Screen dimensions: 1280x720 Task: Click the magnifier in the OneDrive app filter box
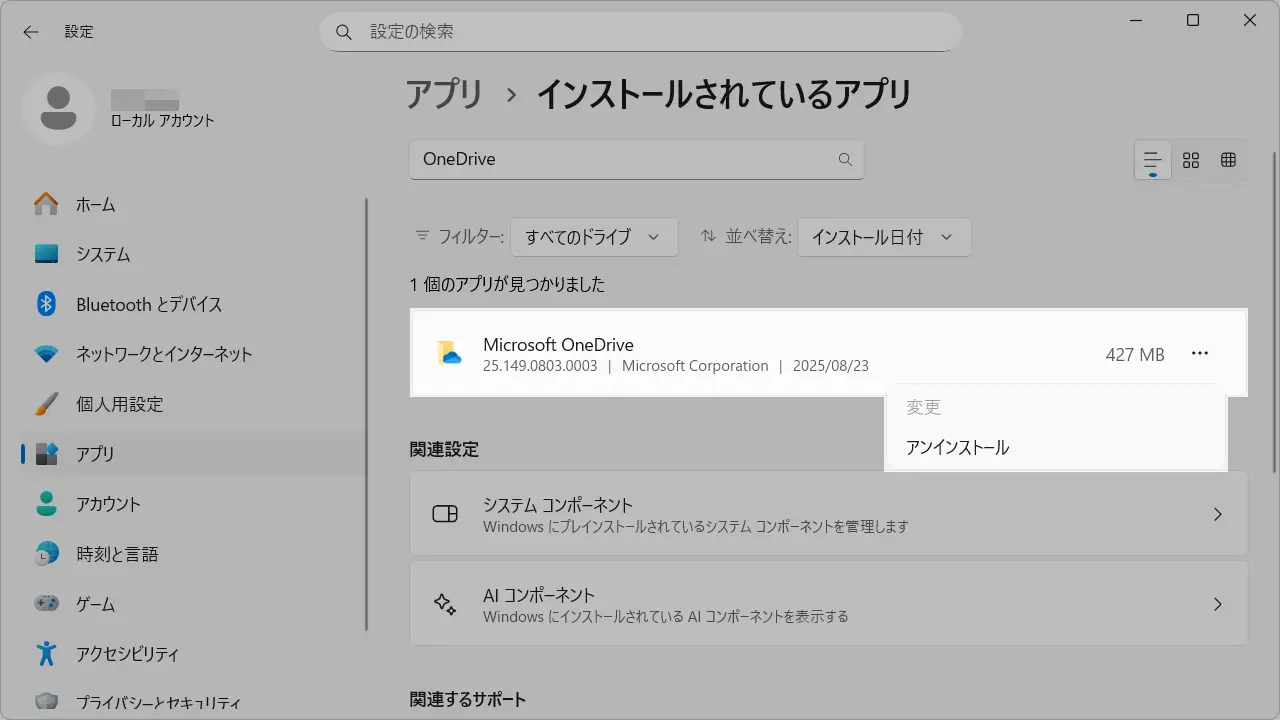(845, 159)
